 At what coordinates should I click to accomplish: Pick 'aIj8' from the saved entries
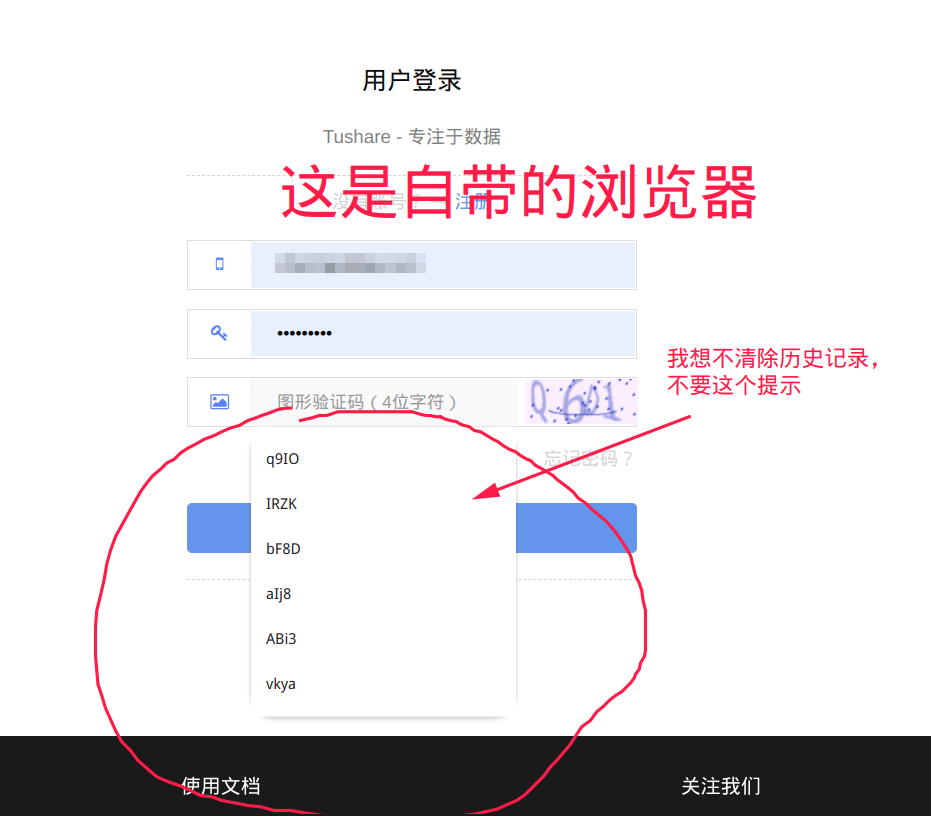click(x=278, y=594)
